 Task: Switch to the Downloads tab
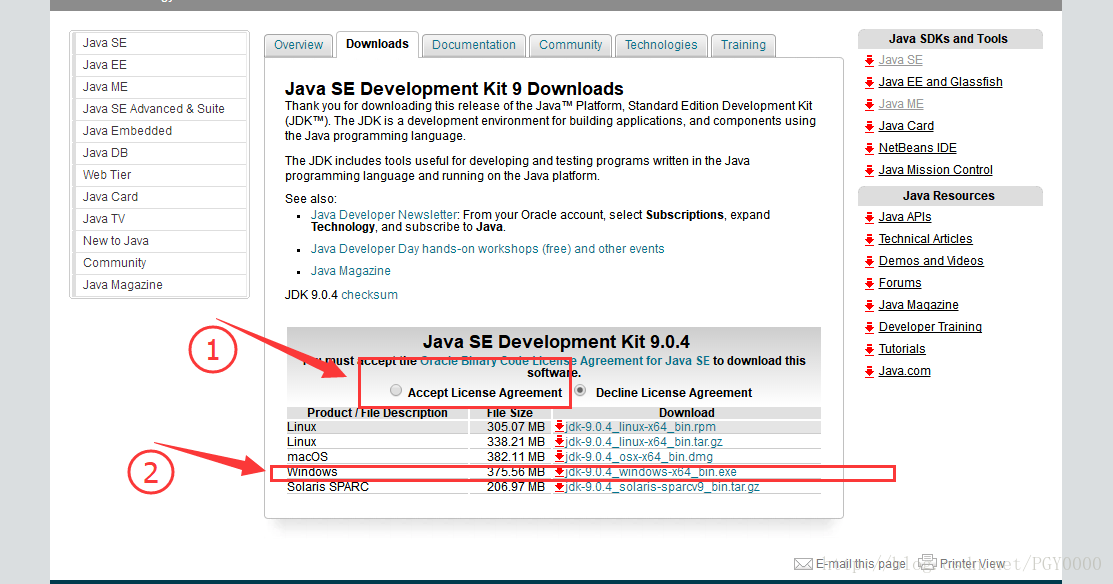377,44
